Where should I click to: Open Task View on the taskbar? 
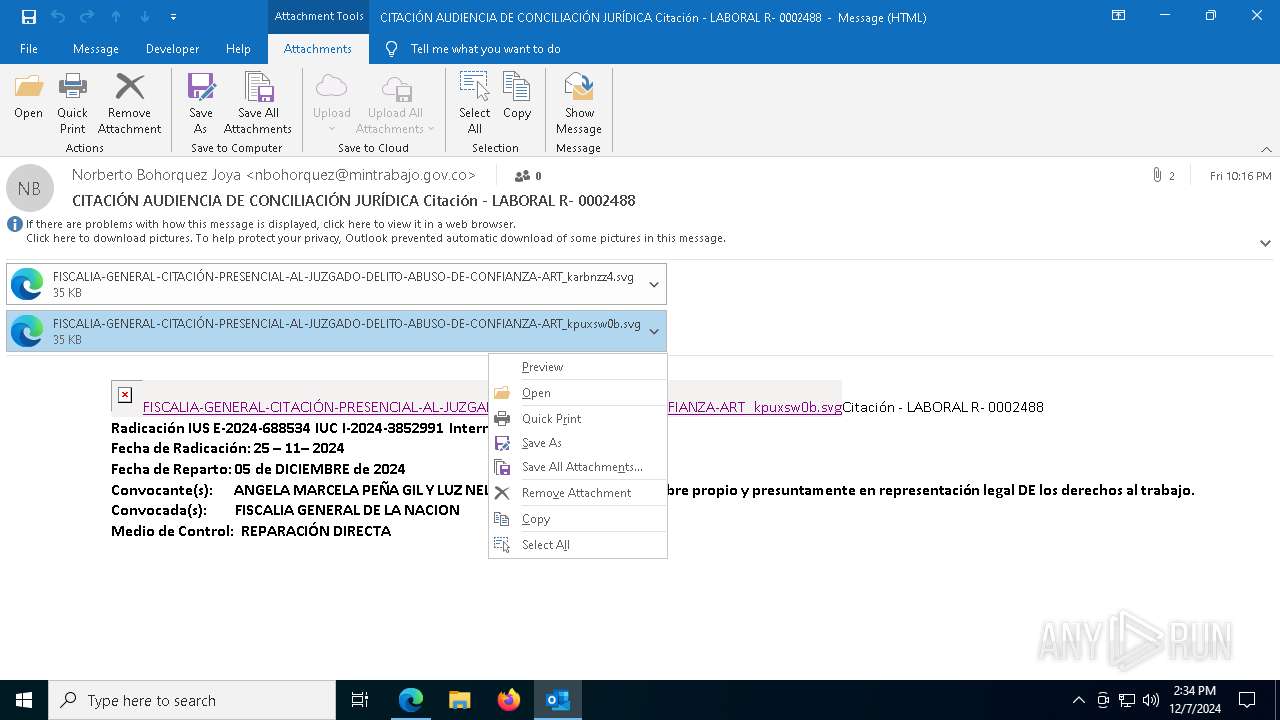tap(360, 700)
